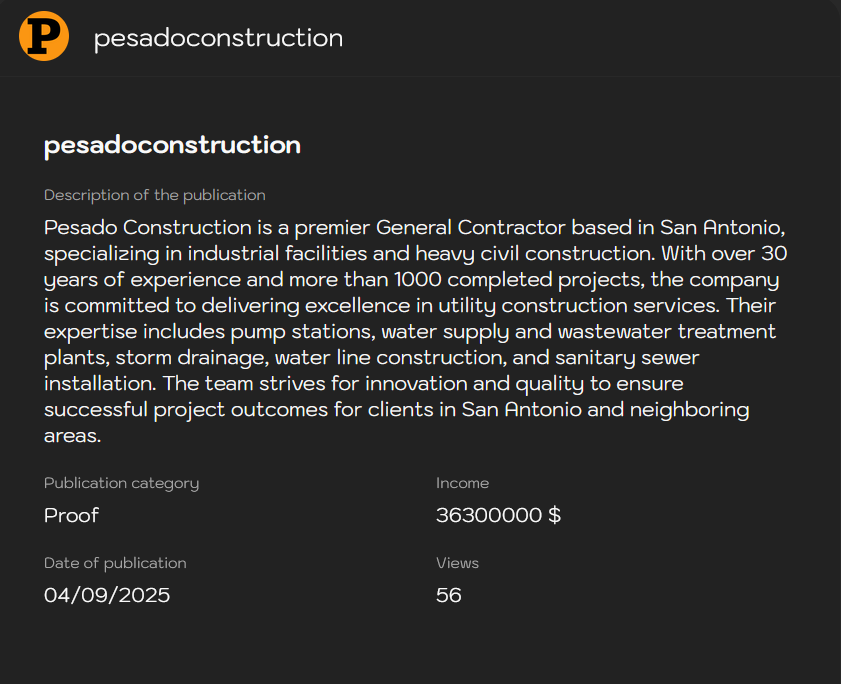Select the San Antonio mention in the description
Viewport: 841px width, 684px height.
(722, 227)
